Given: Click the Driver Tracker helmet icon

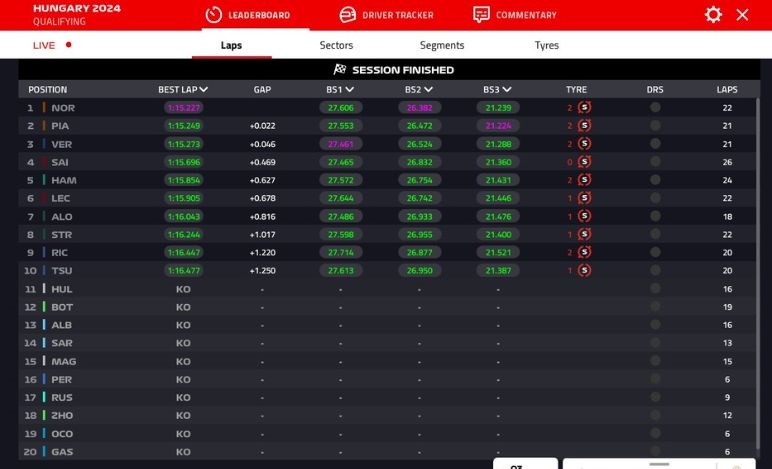Looking at the screenshot, I should pyautogui.click(x=347, y=15).
